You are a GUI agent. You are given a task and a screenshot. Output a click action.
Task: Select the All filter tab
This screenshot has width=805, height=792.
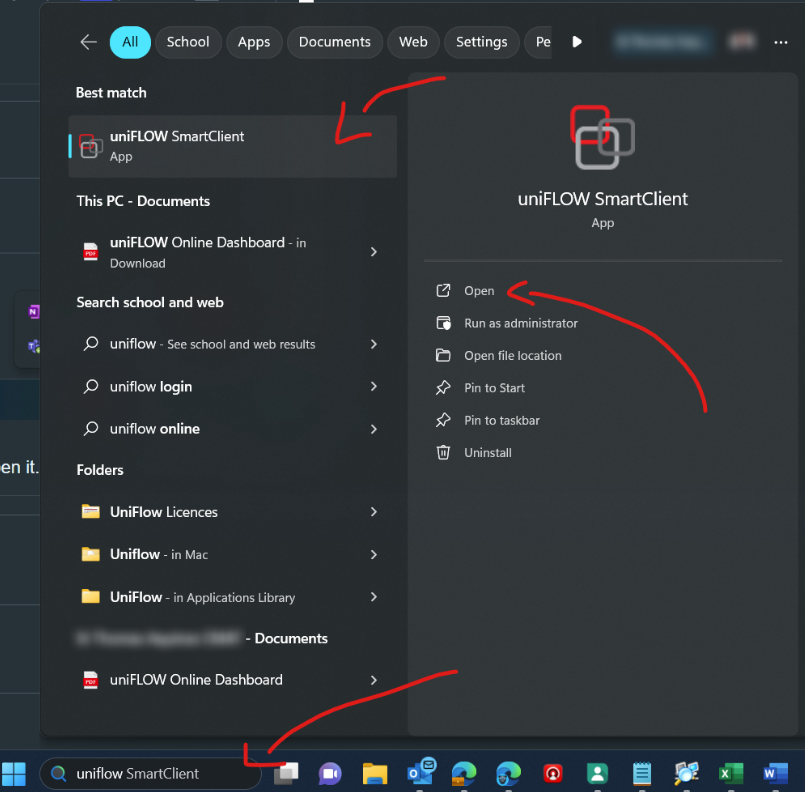130,42
